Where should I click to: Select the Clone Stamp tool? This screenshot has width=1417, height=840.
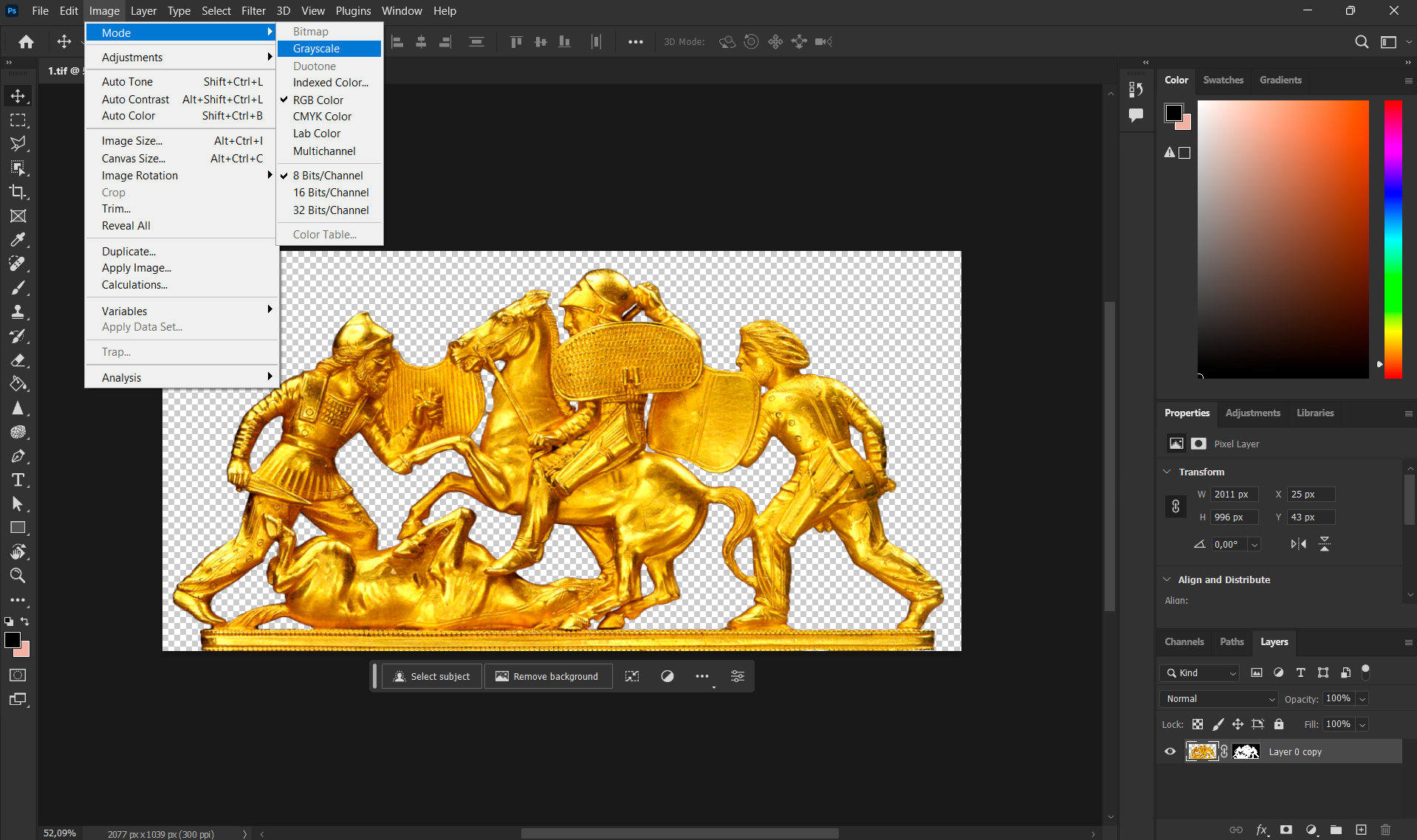18,311
